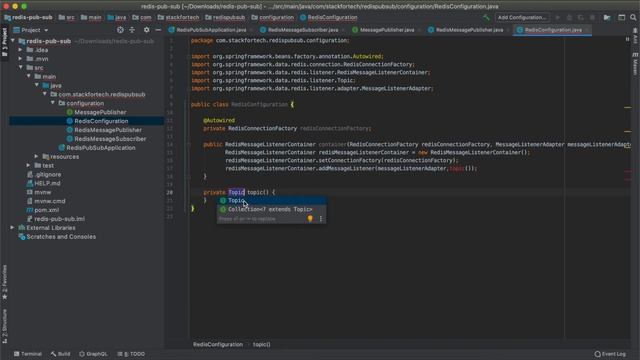Screen dimensions: 640x360
Task: Click the lightbulb icon in completion popup
Action: pos(310,219)
